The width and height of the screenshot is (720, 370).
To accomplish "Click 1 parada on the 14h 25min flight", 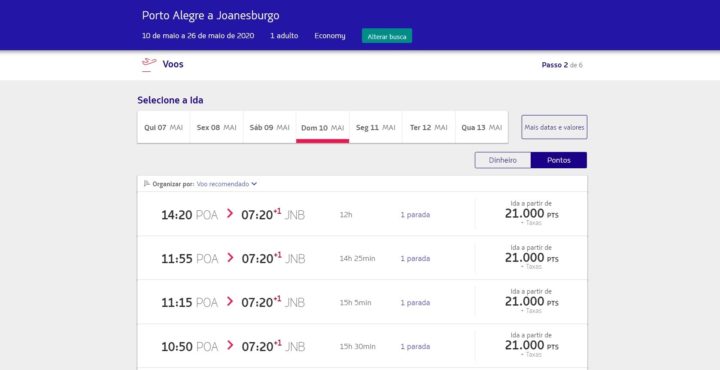I will [x=415, y=258].
